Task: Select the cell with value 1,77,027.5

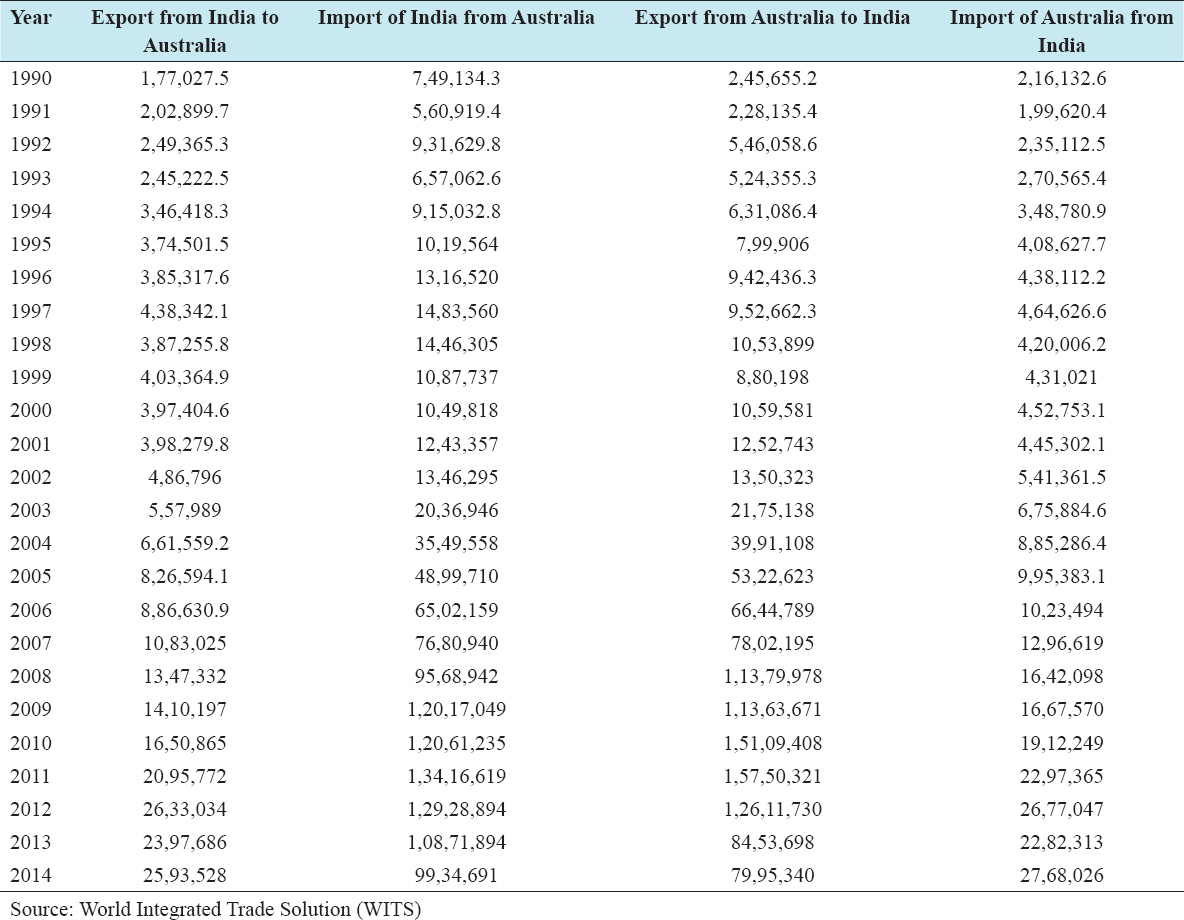Action: pos(185,79)
